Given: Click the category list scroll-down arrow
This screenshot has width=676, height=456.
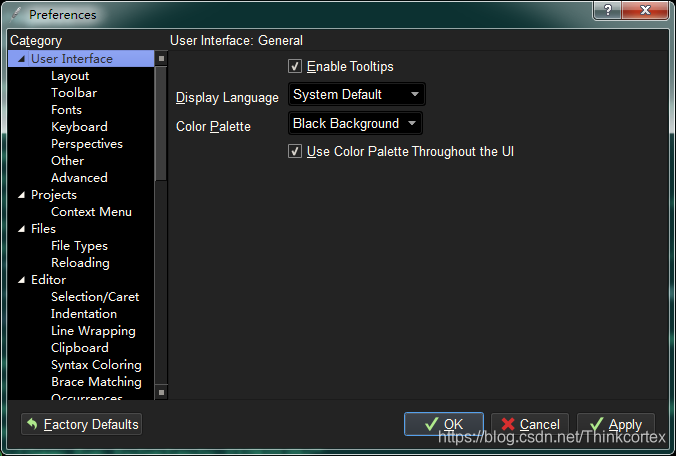Looking at the screenshot, I should [161, 392].
